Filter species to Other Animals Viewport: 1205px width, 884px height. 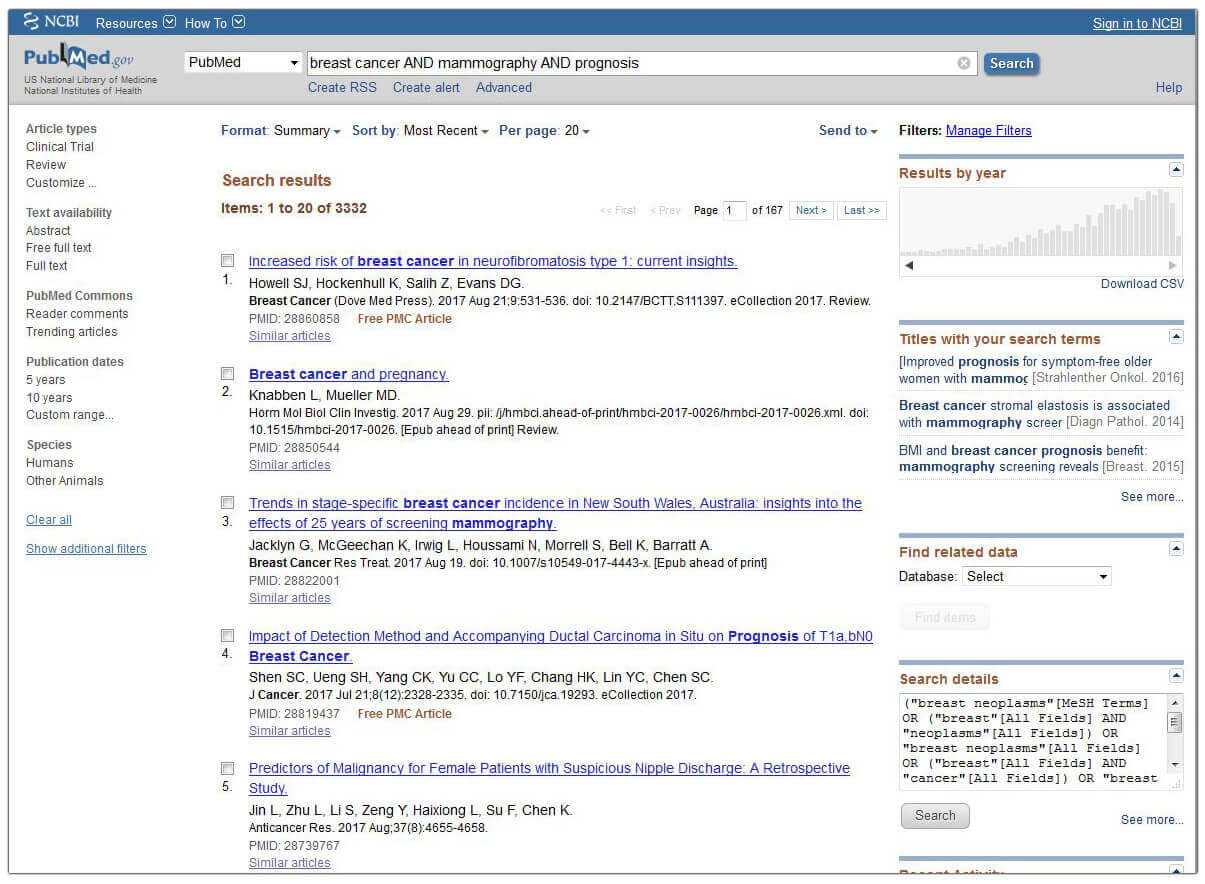point(65,481)
